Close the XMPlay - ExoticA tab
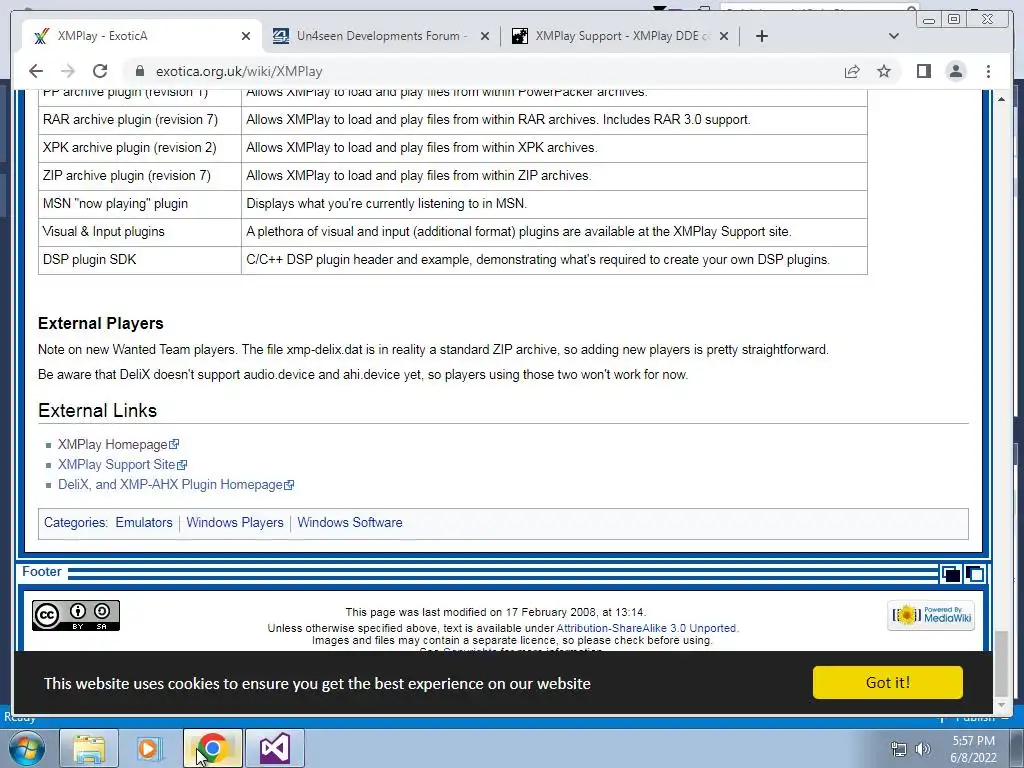Viewport: 1024px width, 768px height. (246, 36)
